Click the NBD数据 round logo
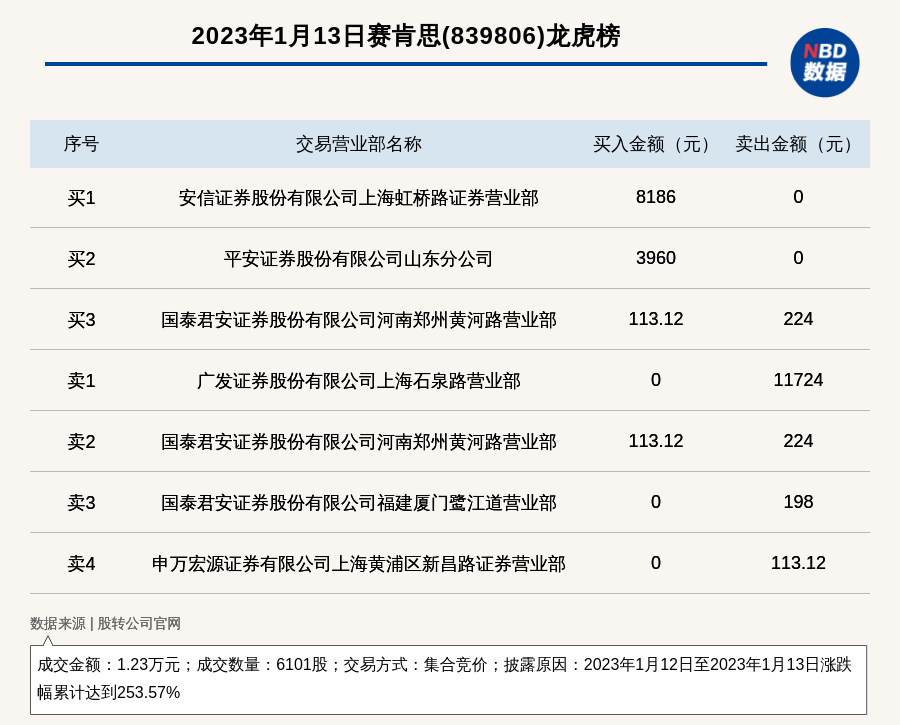The width and height of the screenshot is (900, 725). pyautogui.click(x=824, y=63)
